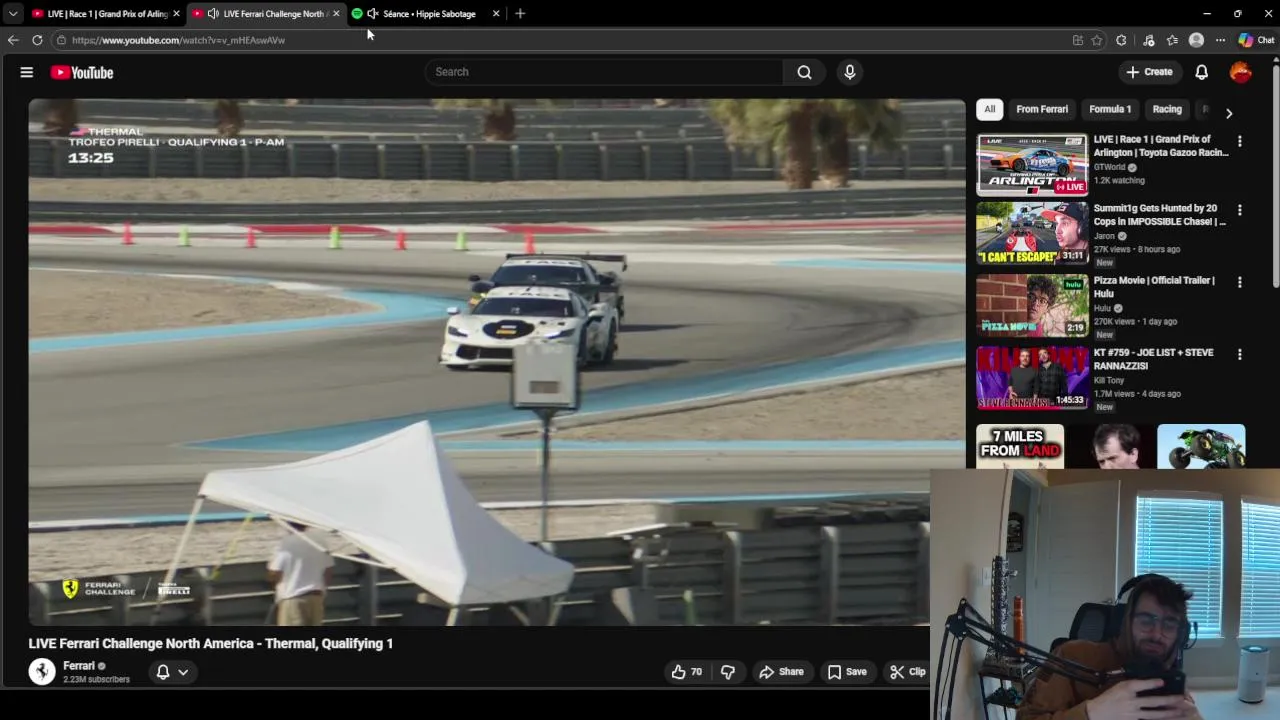
Task: Open Summit1g Gets Hunted title link
Action: 1159,215
